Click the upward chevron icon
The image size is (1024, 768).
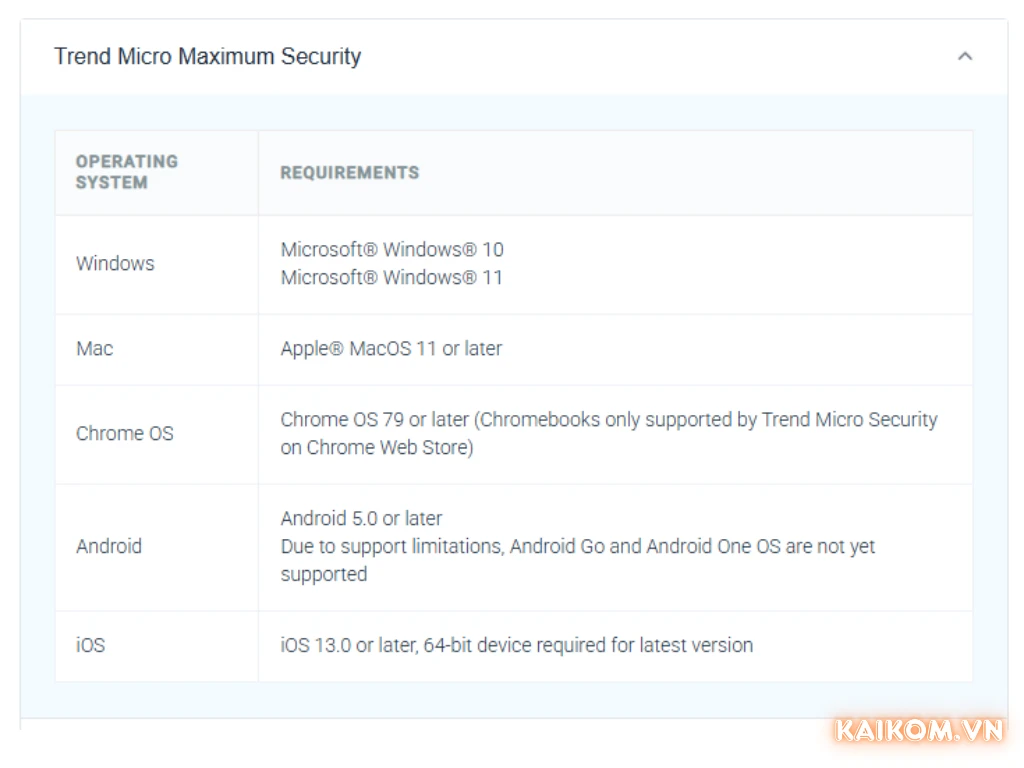(966, 56)
